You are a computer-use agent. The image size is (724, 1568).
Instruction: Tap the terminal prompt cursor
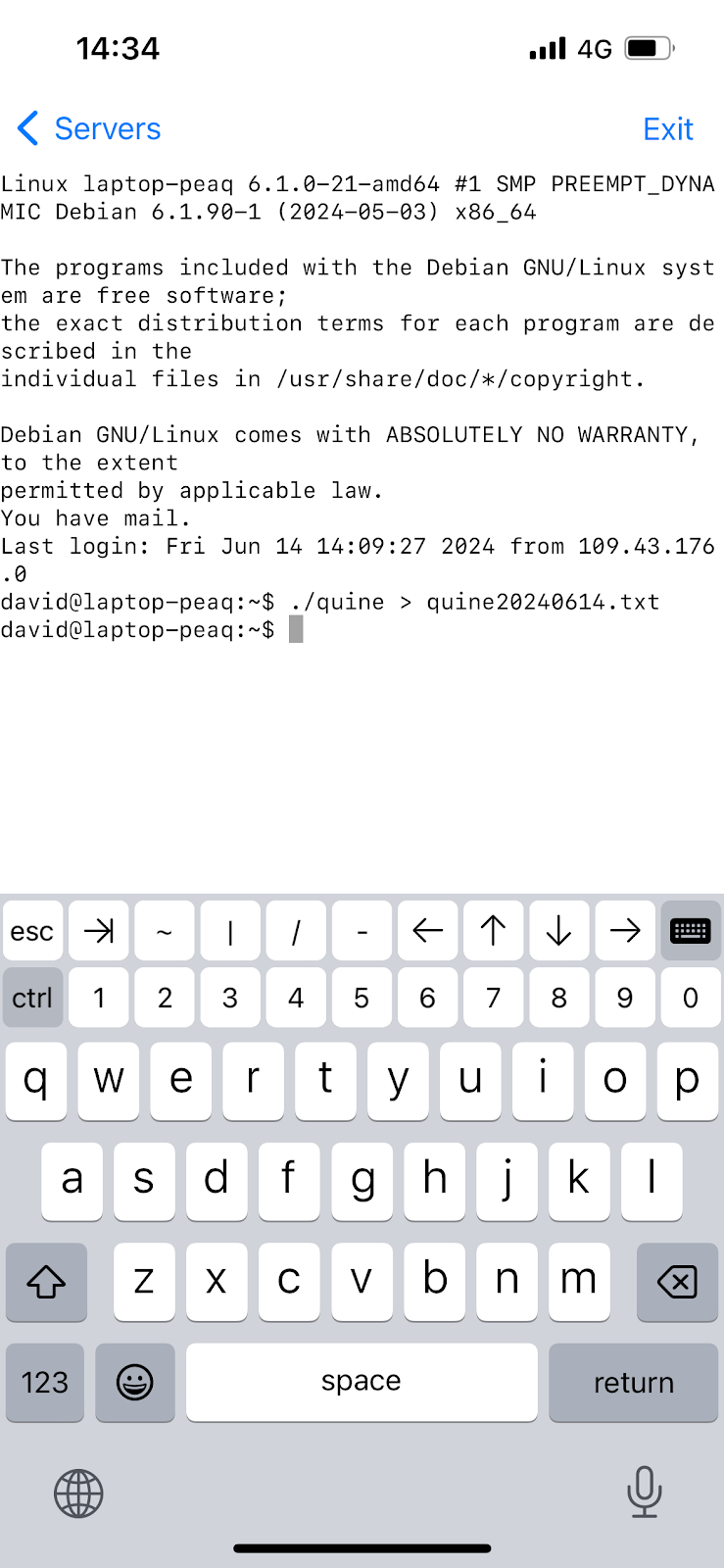tap(296, 629)
